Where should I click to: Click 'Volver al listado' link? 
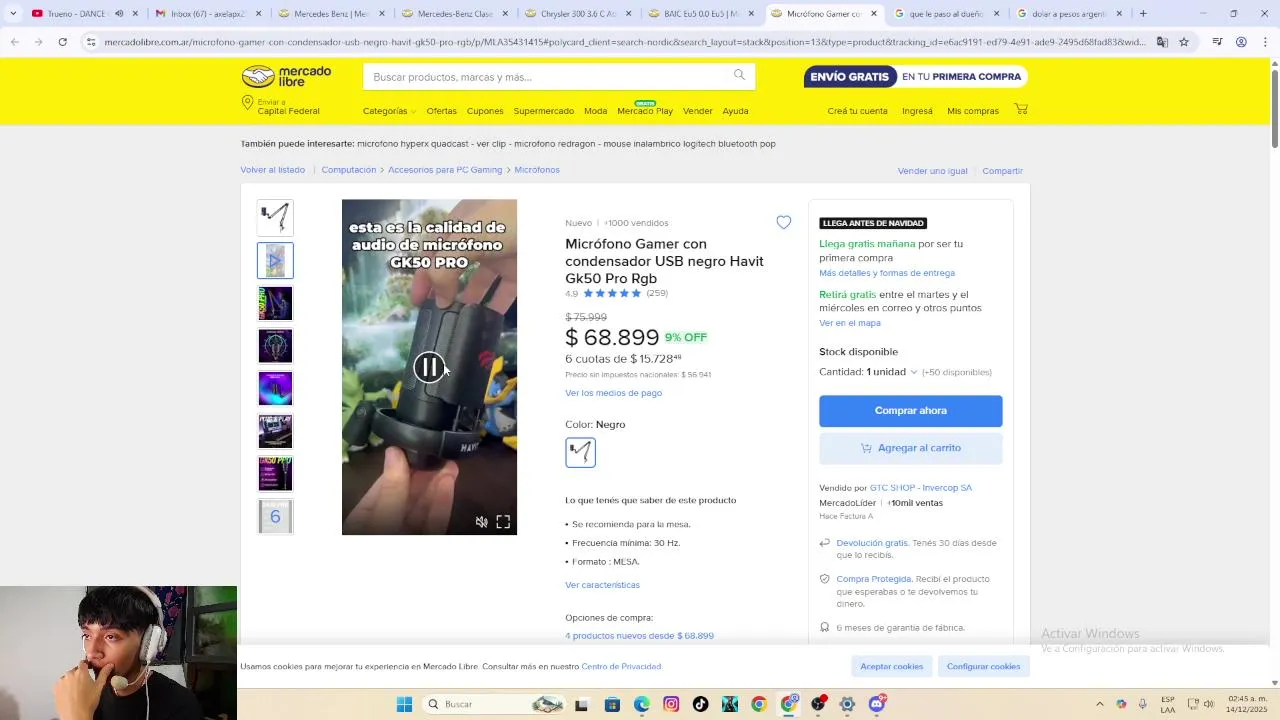(x=272, y=170)
